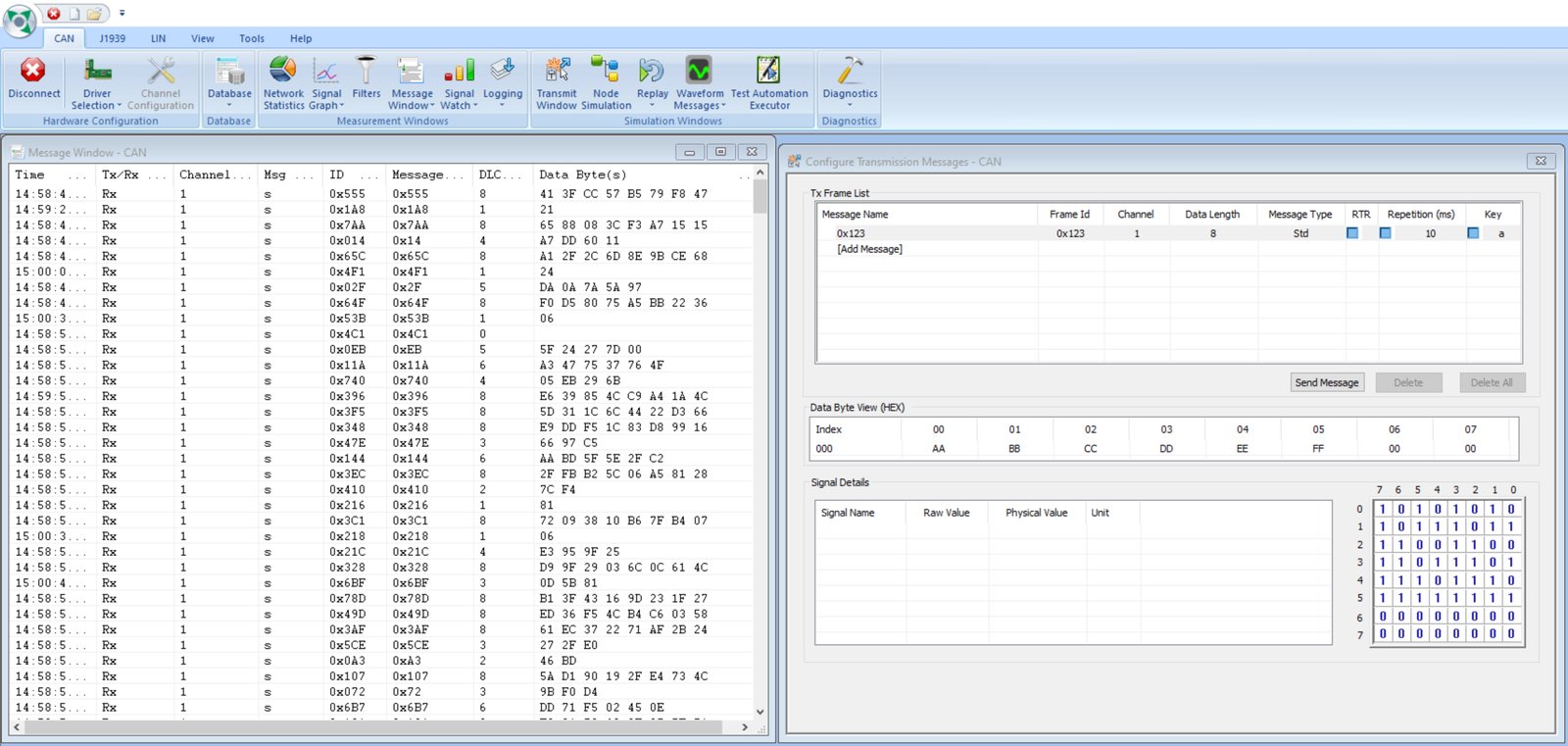Open the quick access toolbar customize arrow

(122, 14)
